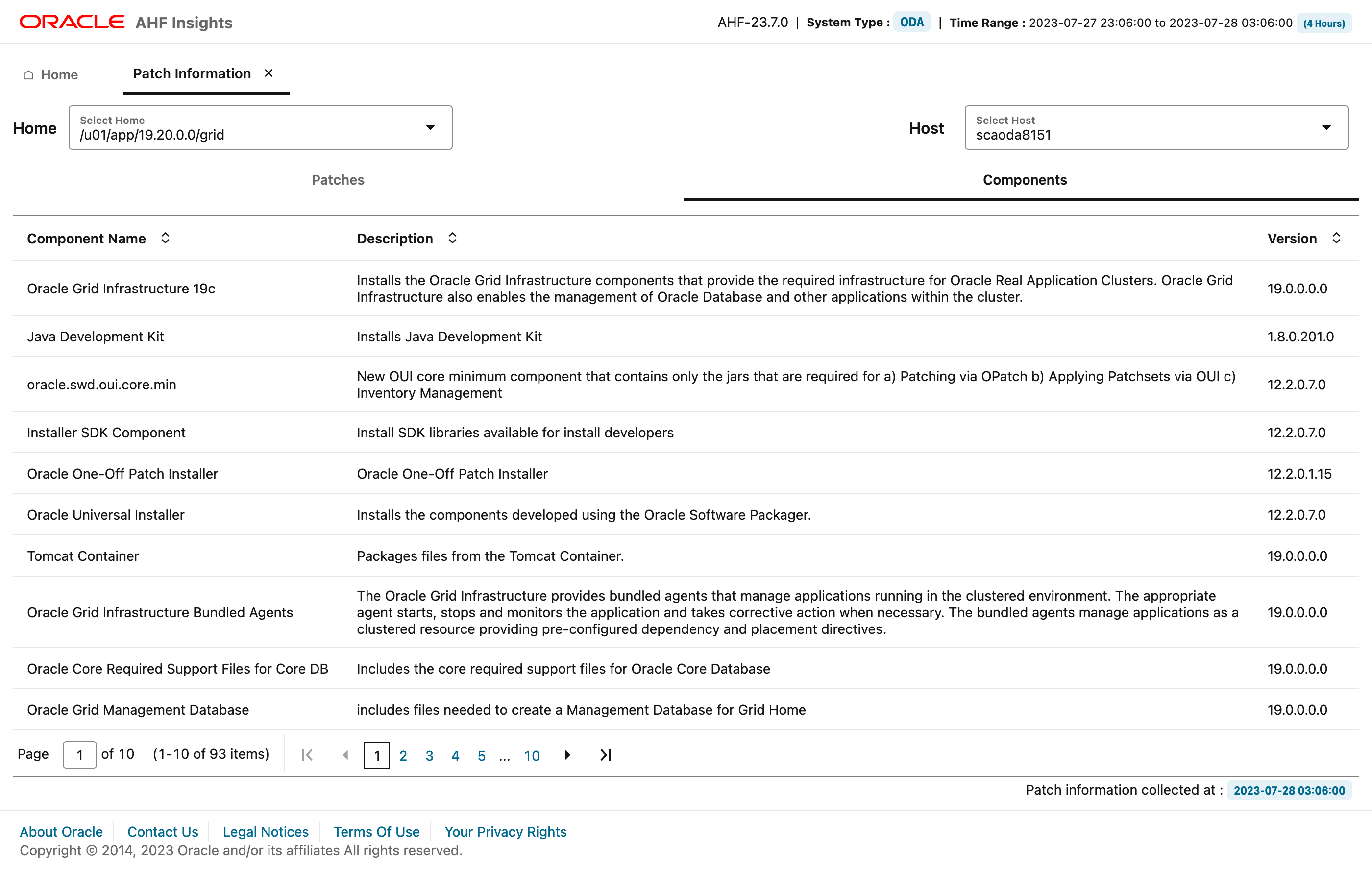The height and width of the screenshot is (869, 1372).
Task: Select Oracle Grid Infrastructure 19c row name
Action: (x=122, y=289)
